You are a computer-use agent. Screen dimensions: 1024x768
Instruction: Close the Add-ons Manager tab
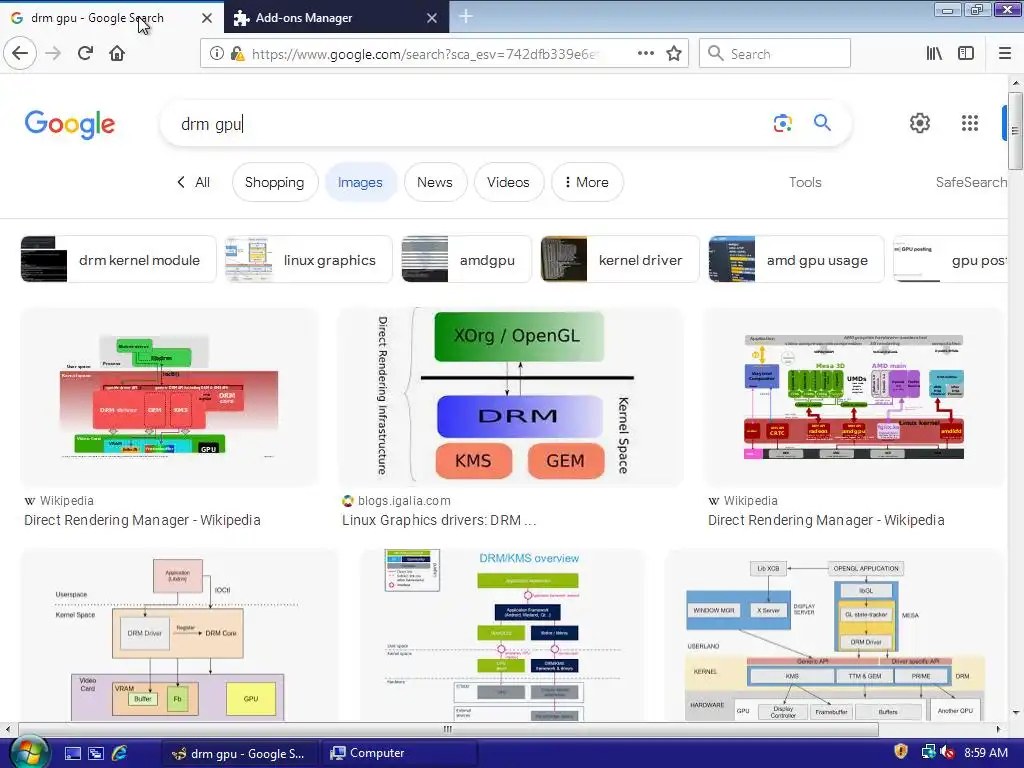[432, 18]
